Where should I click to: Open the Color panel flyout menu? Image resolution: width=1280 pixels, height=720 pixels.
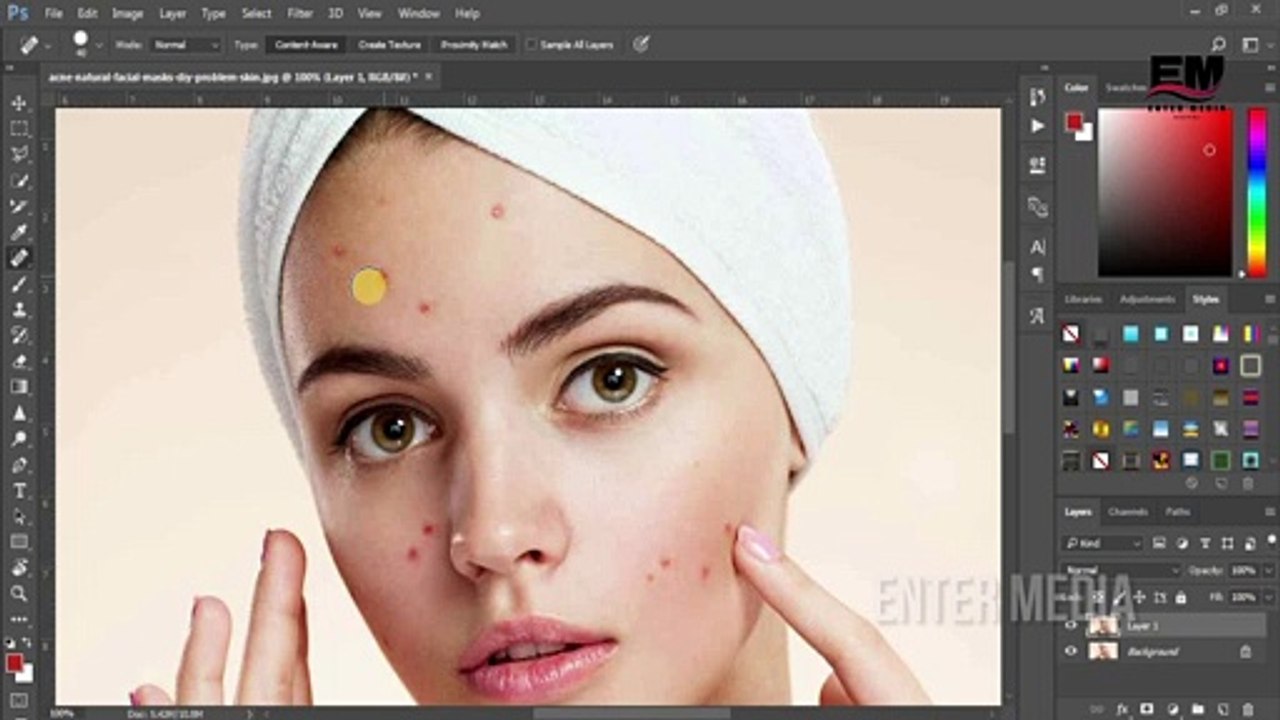click(x=1269, y=88)
